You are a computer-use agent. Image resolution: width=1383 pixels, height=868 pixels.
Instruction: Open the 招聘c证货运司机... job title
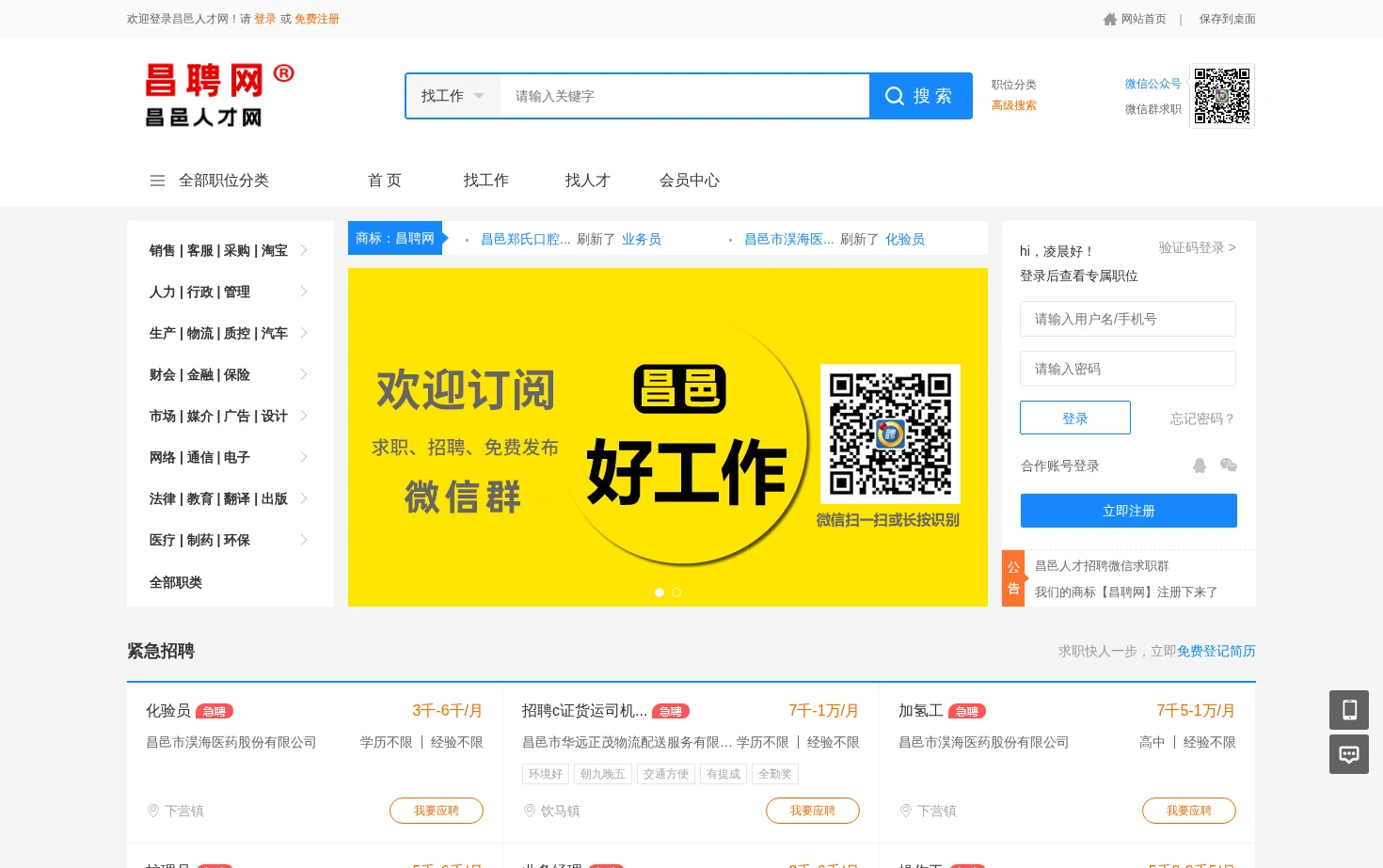(584, 711)
